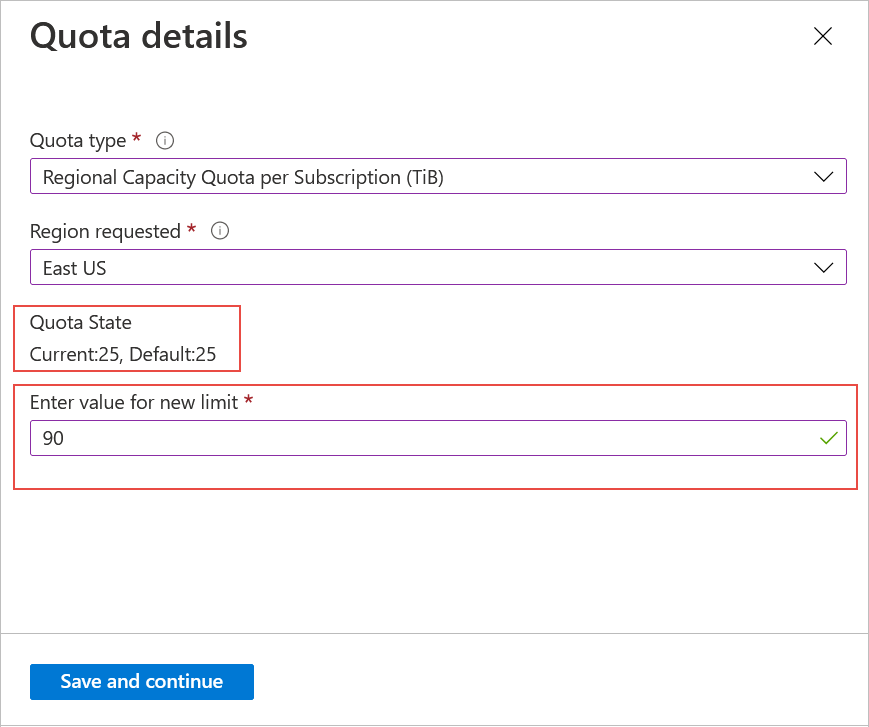
Task: Click the red asterisk after new limit label
Action: point(248,400)
